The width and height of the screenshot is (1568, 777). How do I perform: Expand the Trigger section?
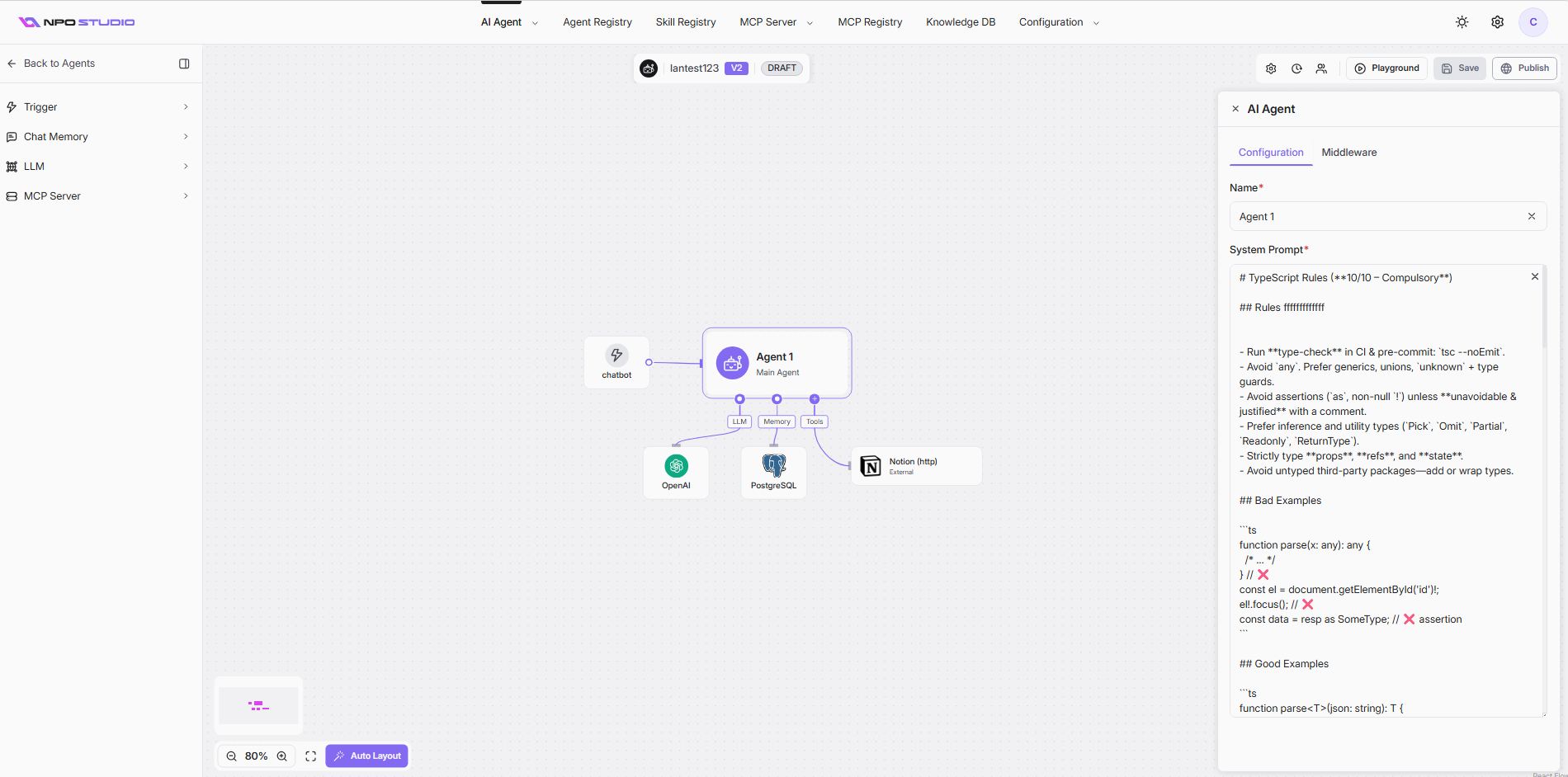97,107
